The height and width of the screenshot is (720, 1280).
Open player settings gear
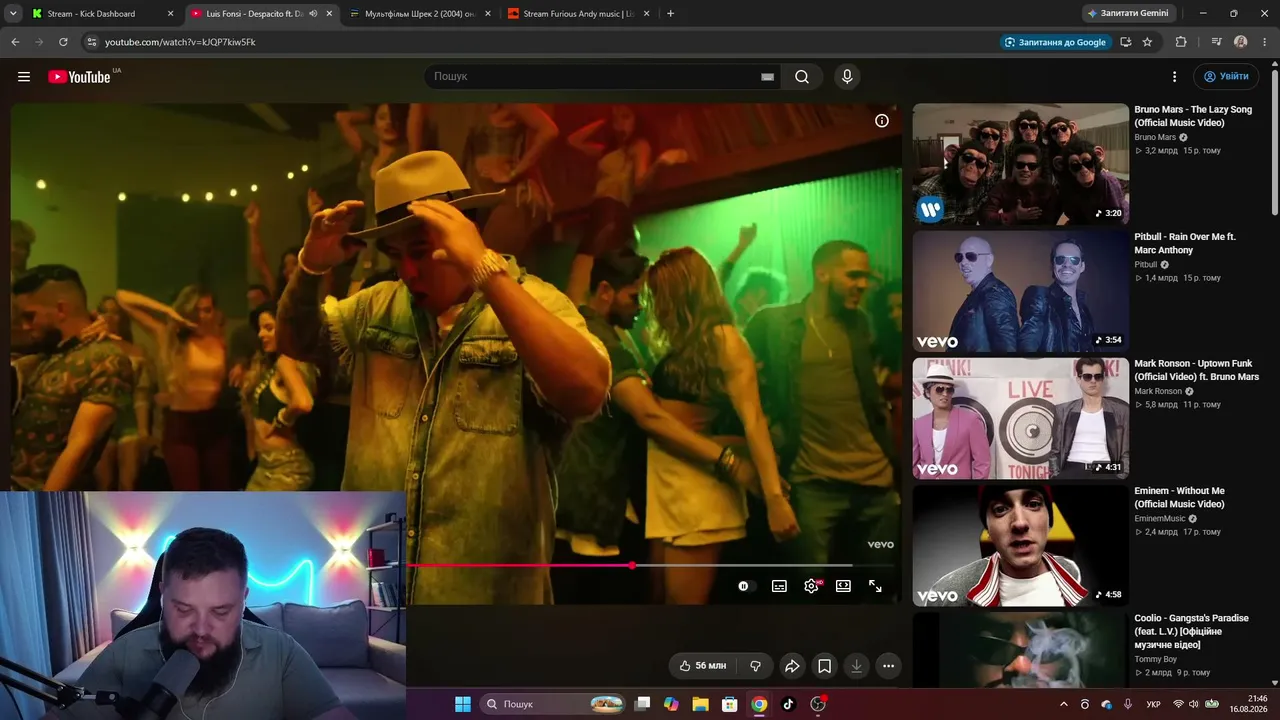(811, 586)
